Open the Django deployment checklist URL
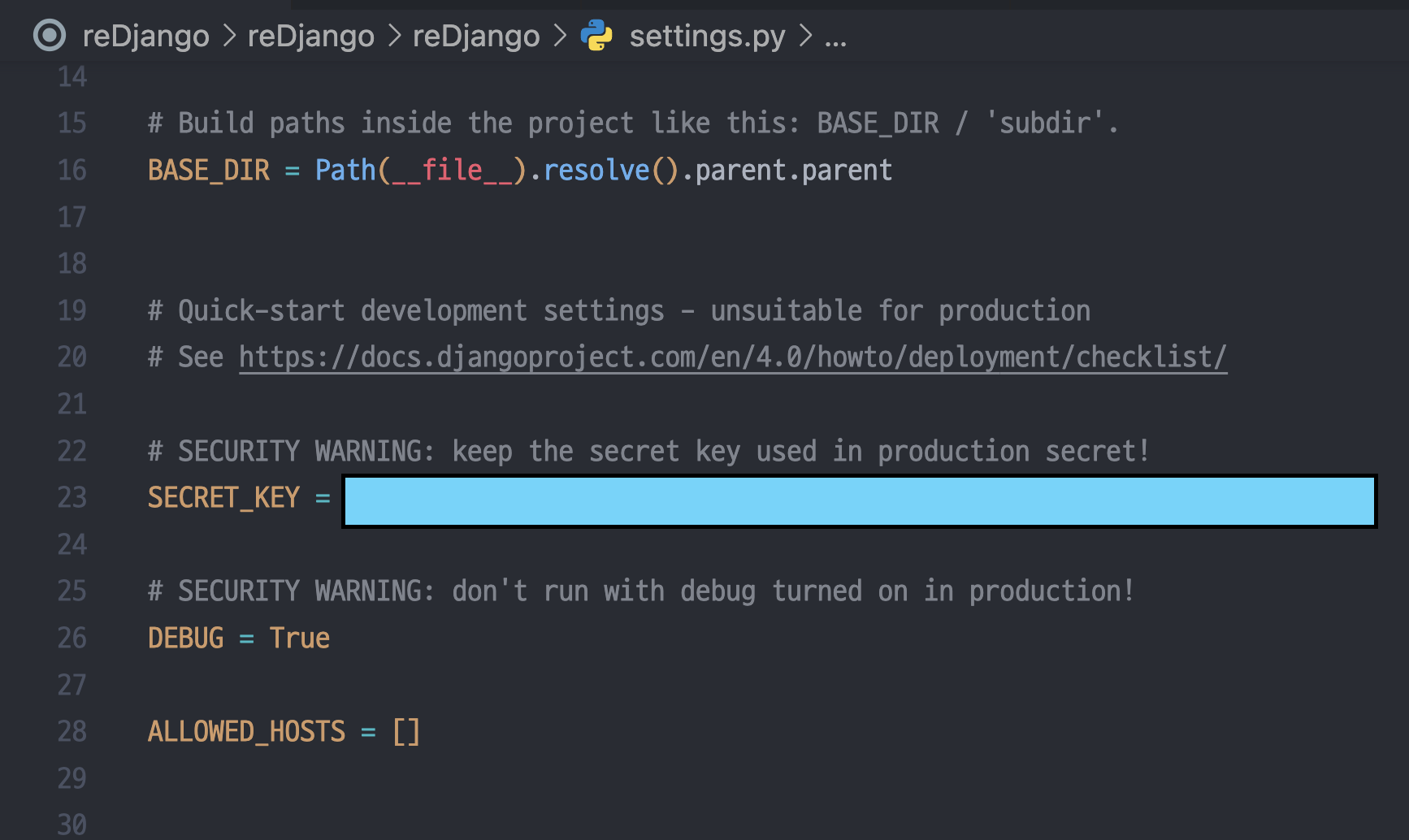Screen dimensions: 1409x840 tap(732, 357)
